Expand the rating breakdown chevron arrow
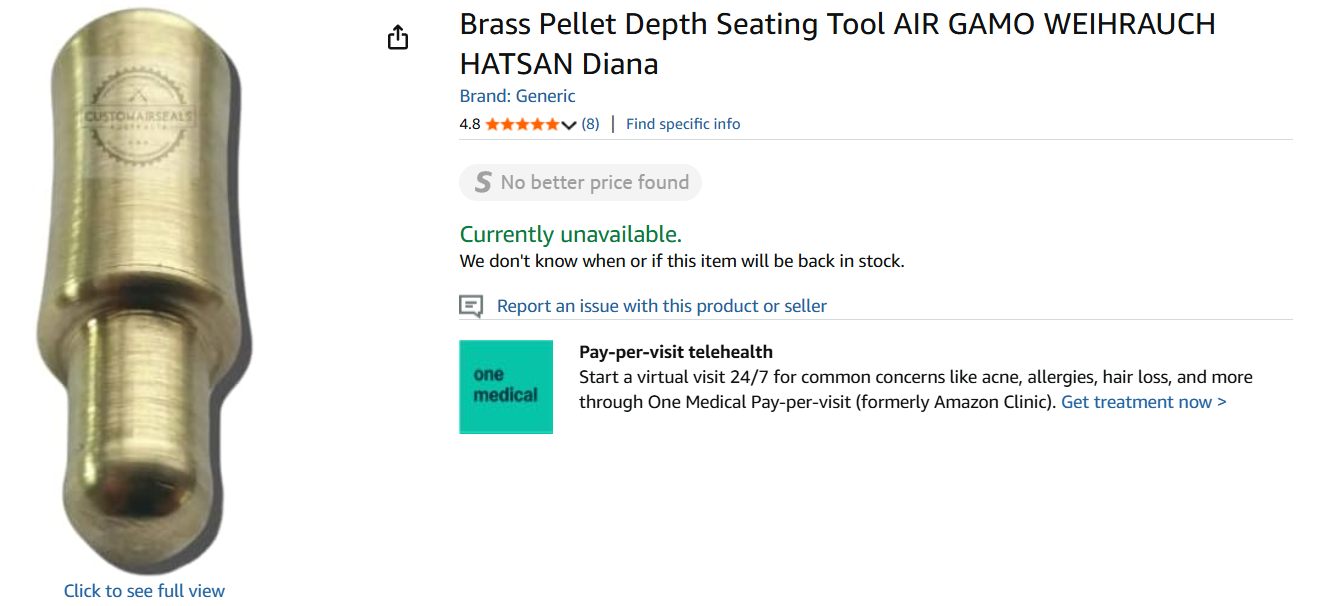This screenshot has height=606, width=1320. (569, 125)
